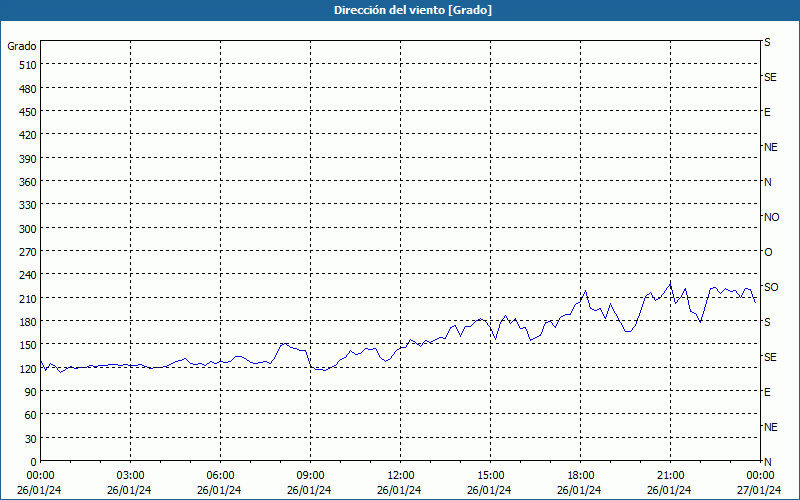Click the 26/01/24 date under 12:00
Screen dimensions: 800x500
399,490
